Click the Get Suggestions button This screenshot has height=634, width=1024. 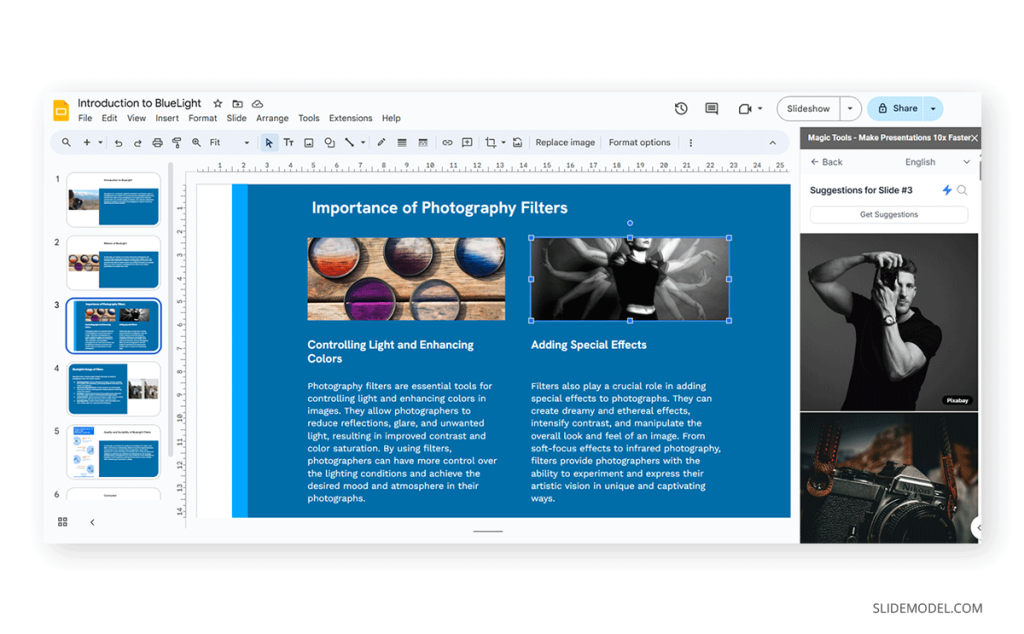point(888,215)
